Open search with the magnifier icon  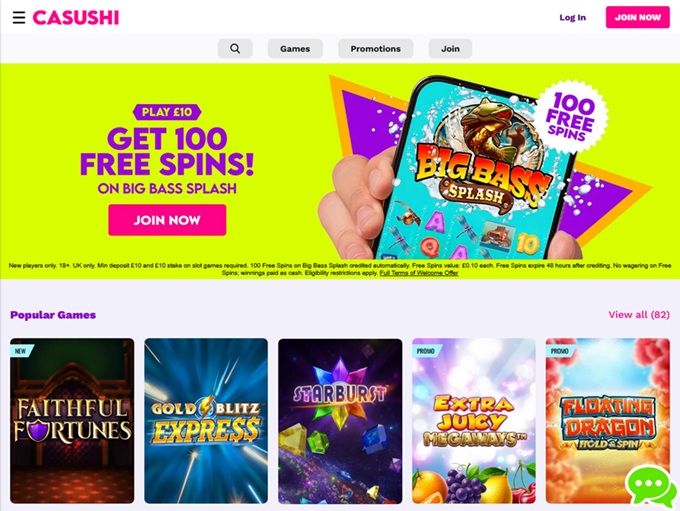point(235,49)
